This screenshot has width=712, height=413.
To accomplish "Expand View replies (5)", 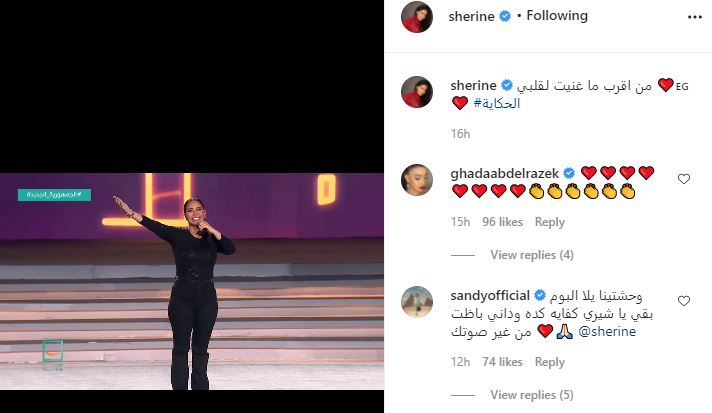I will click(x=532, y=395).
